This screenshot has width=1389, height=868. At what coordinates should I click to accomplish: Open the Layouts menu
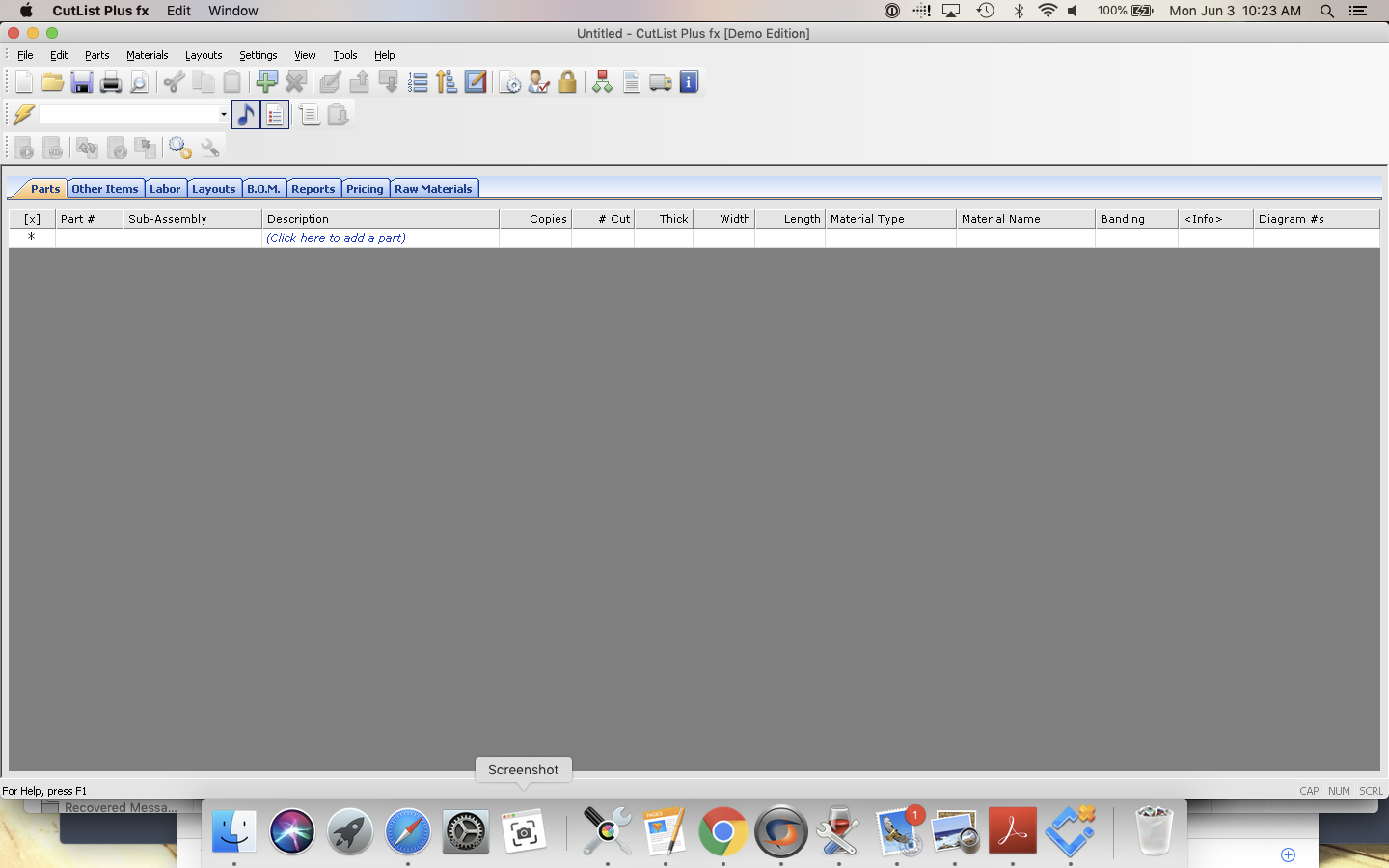[x=204, y=55]
